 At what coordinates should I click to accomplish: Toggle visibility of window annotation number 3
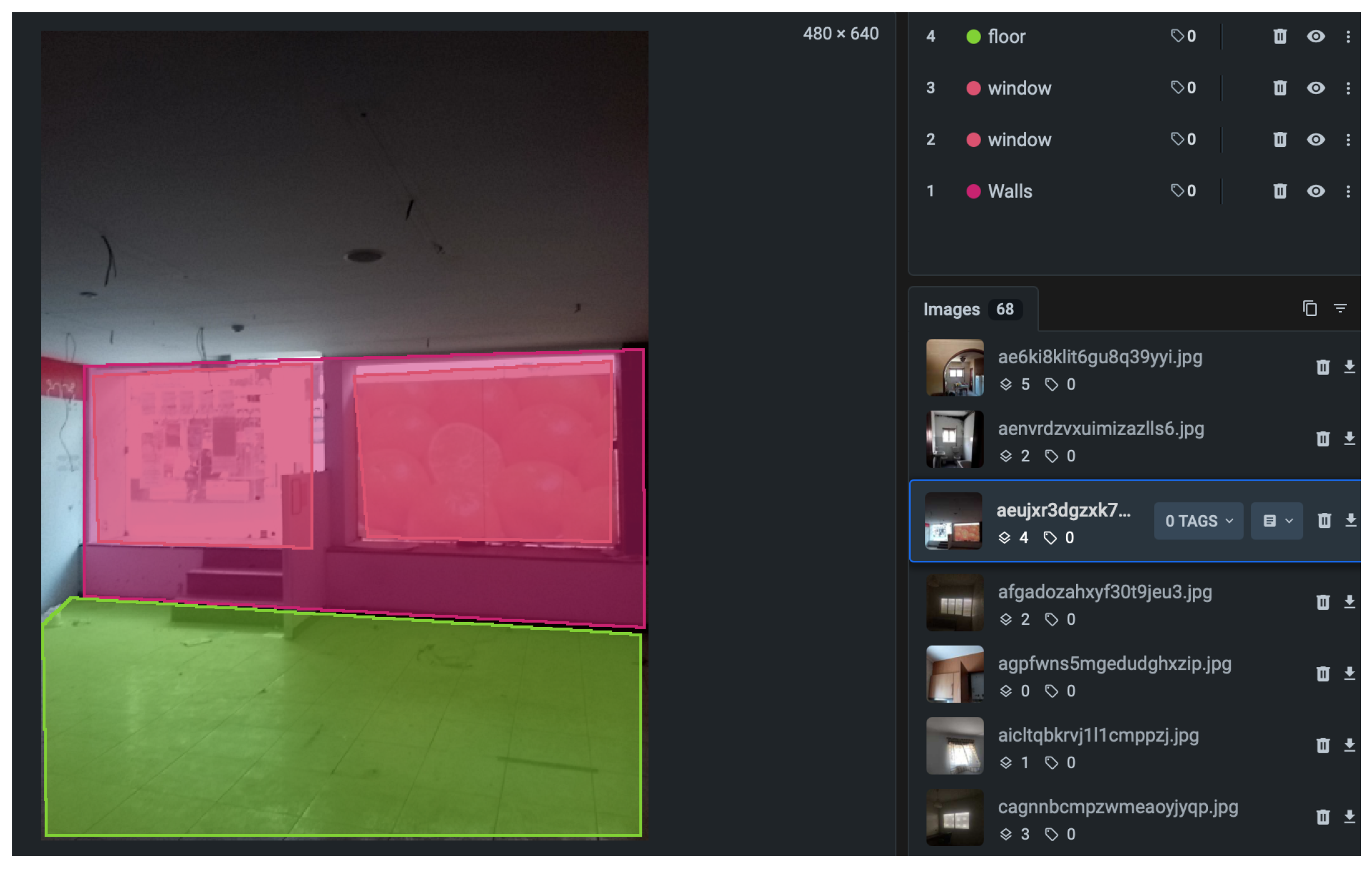click(1316, 88)
